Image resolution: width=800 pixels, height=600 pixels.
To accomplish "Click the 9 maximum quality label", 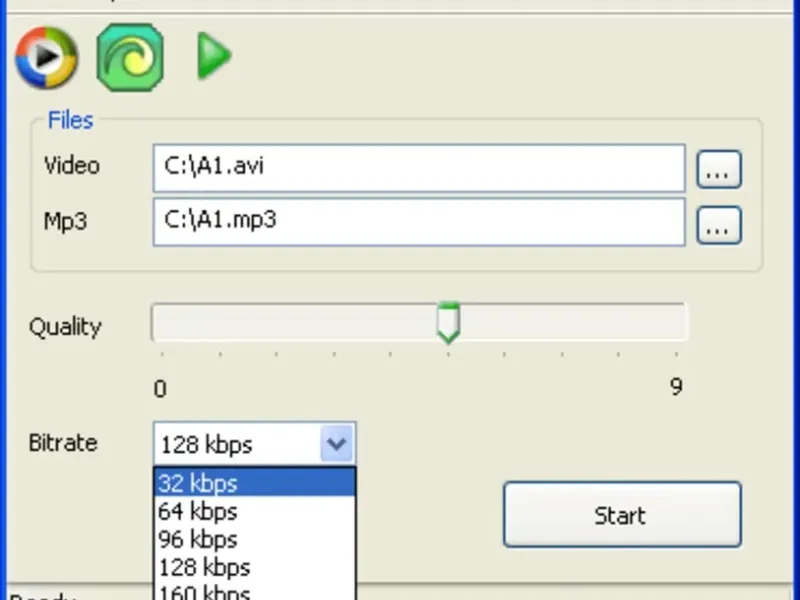I will (676, 386).
